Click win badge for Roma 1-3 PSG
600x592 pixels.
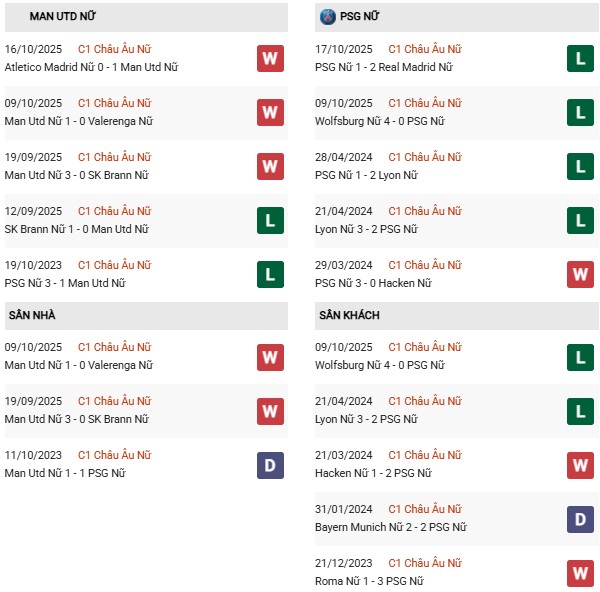point(580,572)
